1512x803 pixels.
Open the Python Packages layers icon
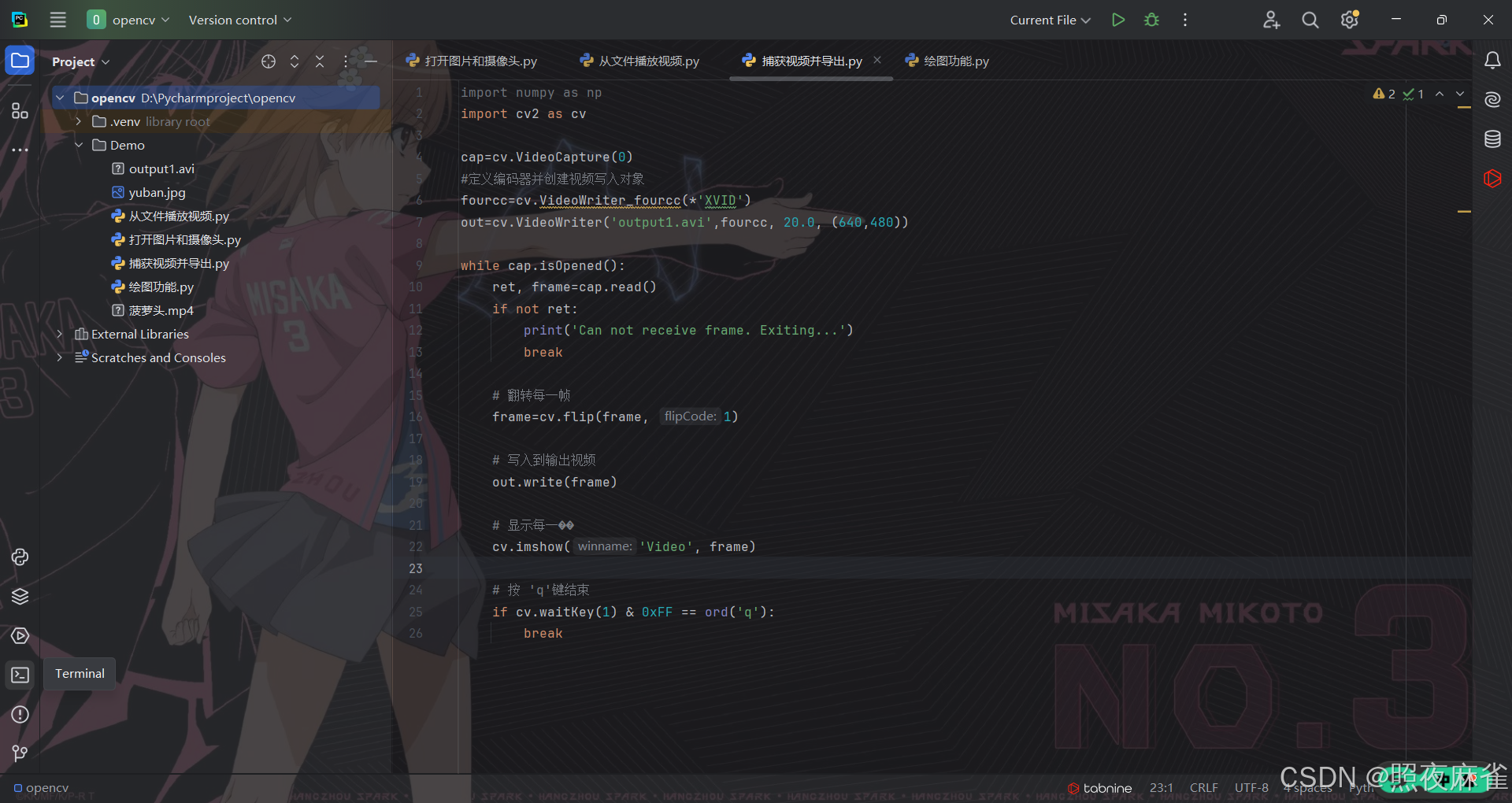[x=20, y=597]
